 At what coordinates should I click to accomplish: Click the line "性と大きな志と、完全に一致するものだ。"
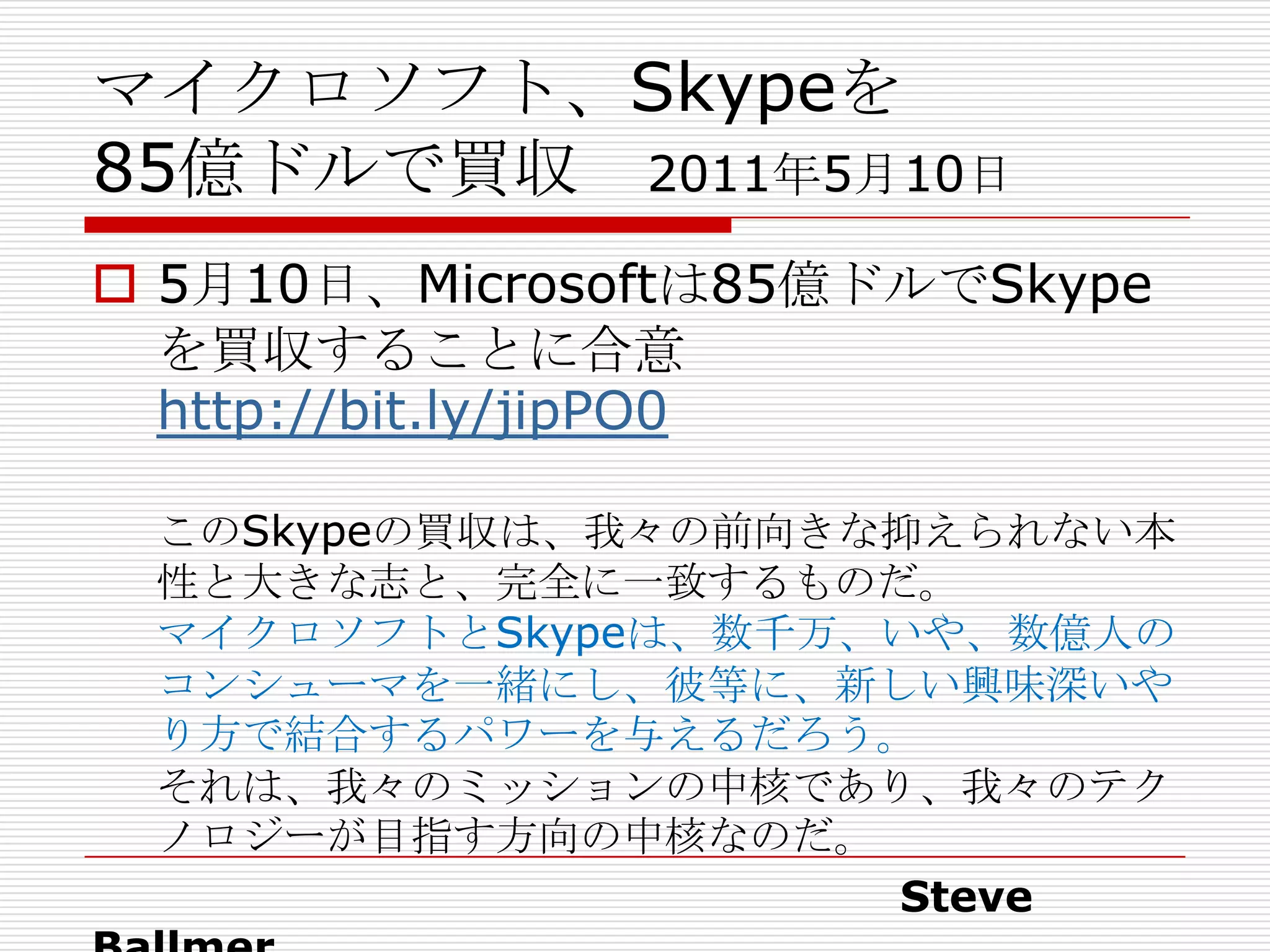pos(548,583)
